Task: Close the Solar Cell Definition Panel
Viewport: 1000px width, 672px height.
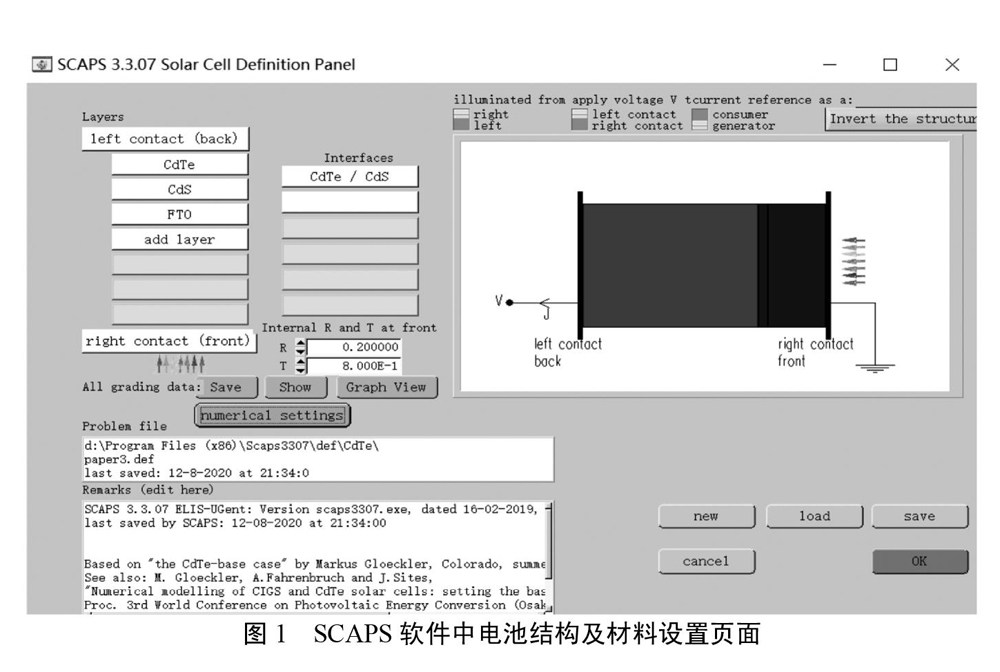Action: pos(952,64)
